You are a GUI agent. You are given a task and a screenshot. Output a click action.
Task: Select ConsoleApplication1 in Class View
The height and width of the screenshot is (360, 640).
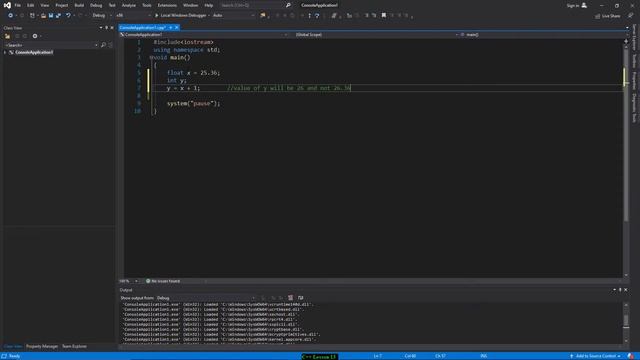(34, 52)
